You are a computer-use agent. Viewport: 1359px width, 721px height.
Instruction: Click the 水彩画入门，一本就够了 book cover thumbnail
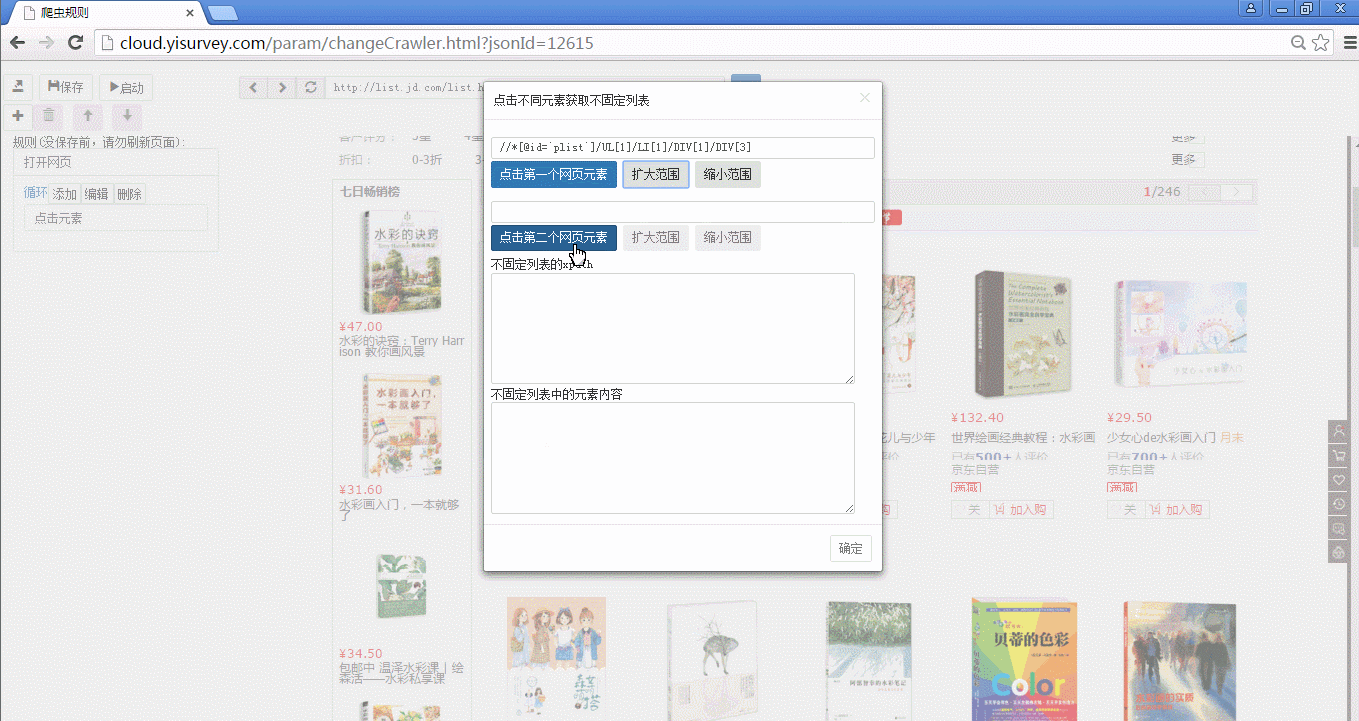(402, 427)
